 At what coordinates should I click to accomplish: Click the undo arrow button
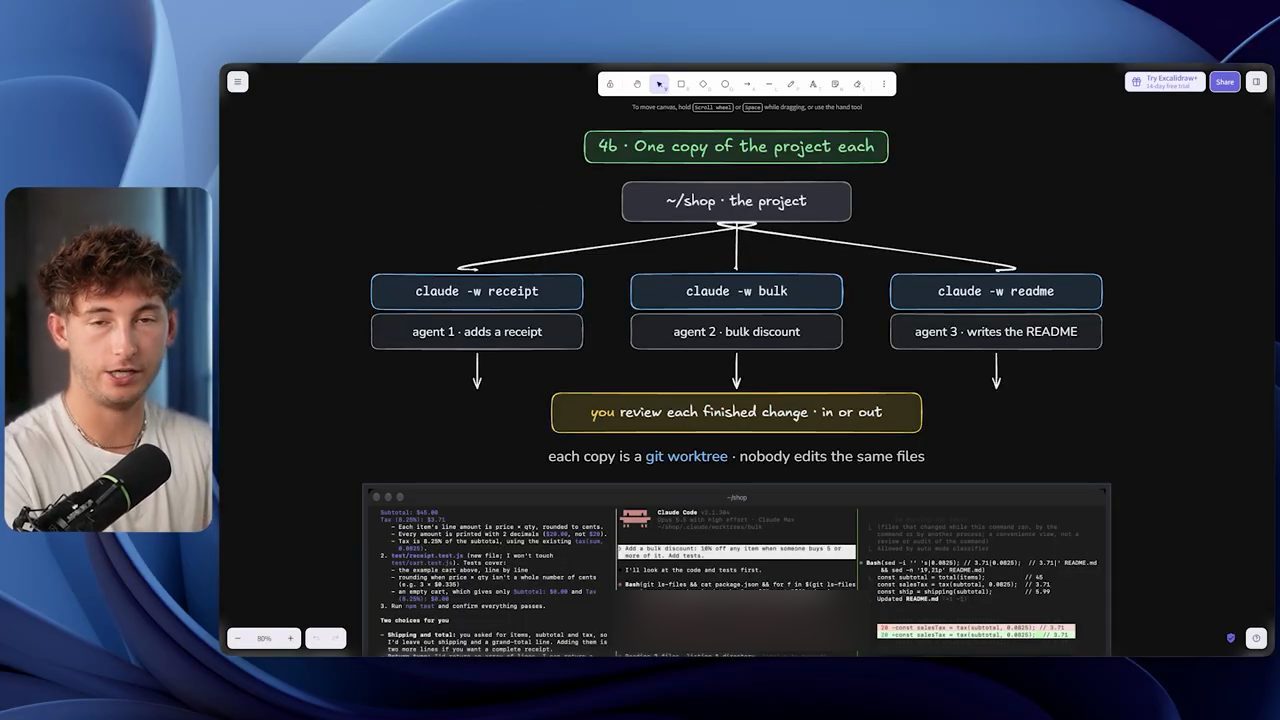(316, 638)
